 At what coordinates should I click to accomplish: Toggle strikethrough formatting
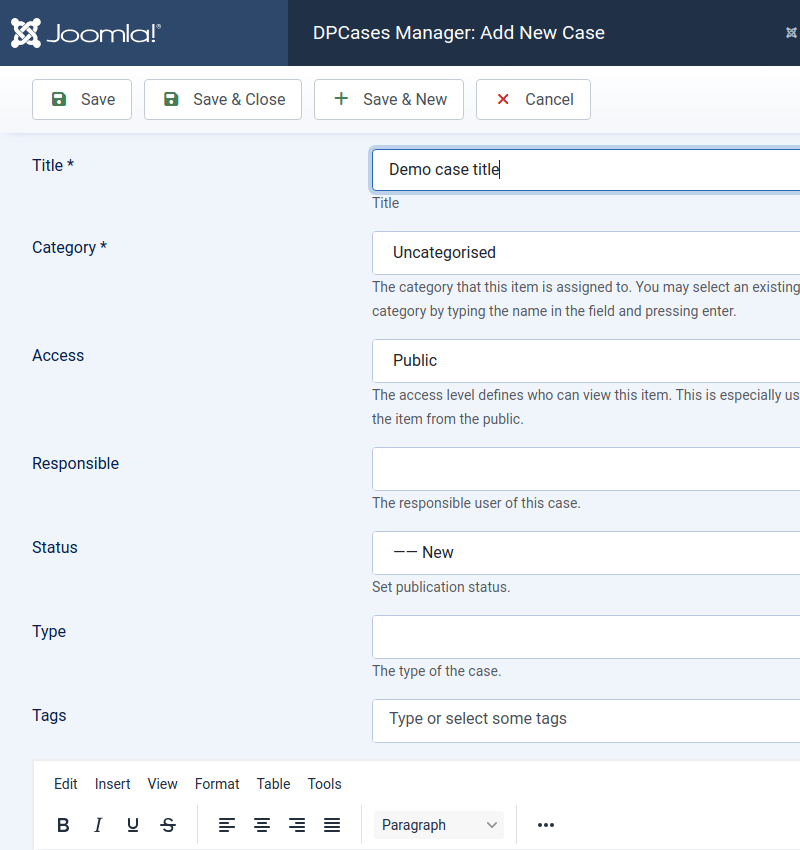point(168,825)
